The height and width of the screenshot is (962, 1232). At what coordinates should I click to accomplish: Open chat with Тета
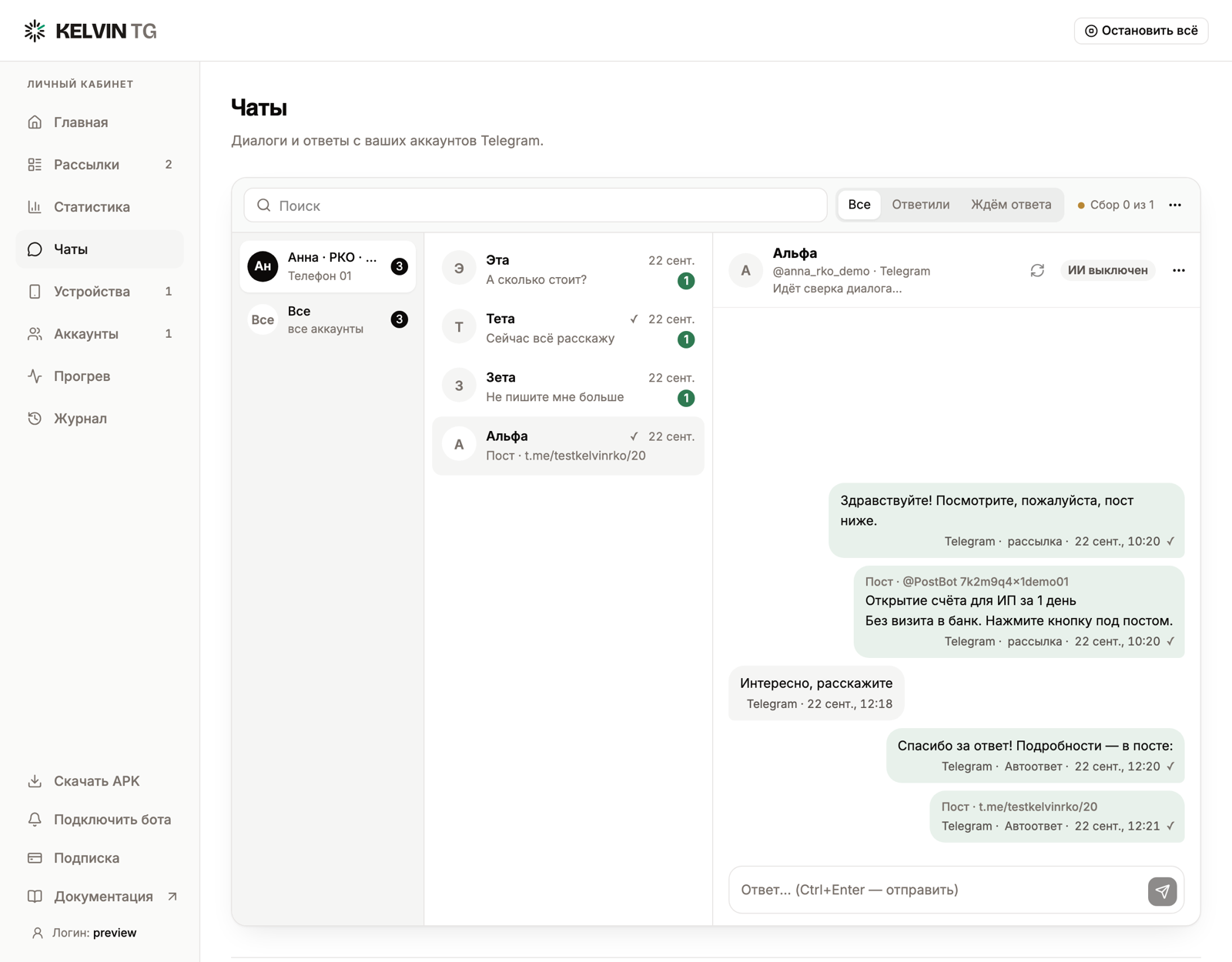568,328
